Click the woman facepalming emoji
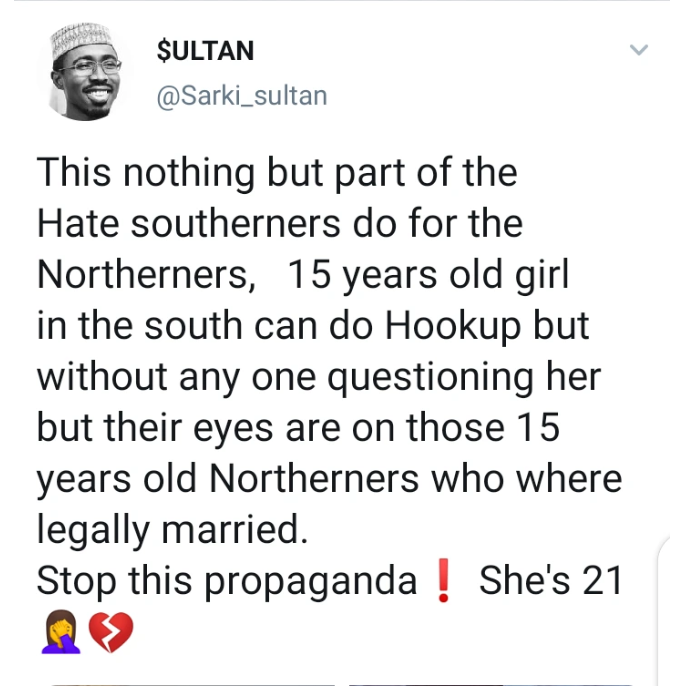 pos(61,632)
